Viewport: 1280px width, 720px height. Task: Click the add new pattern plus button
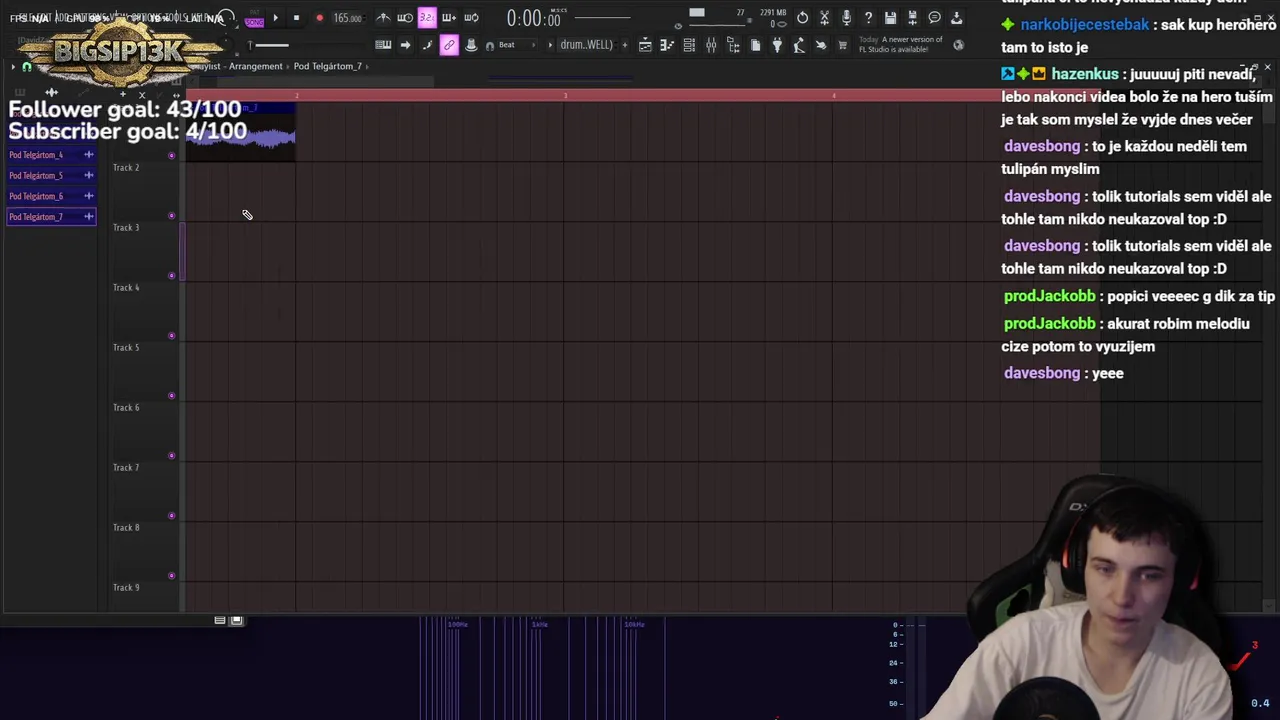[624, 45]
